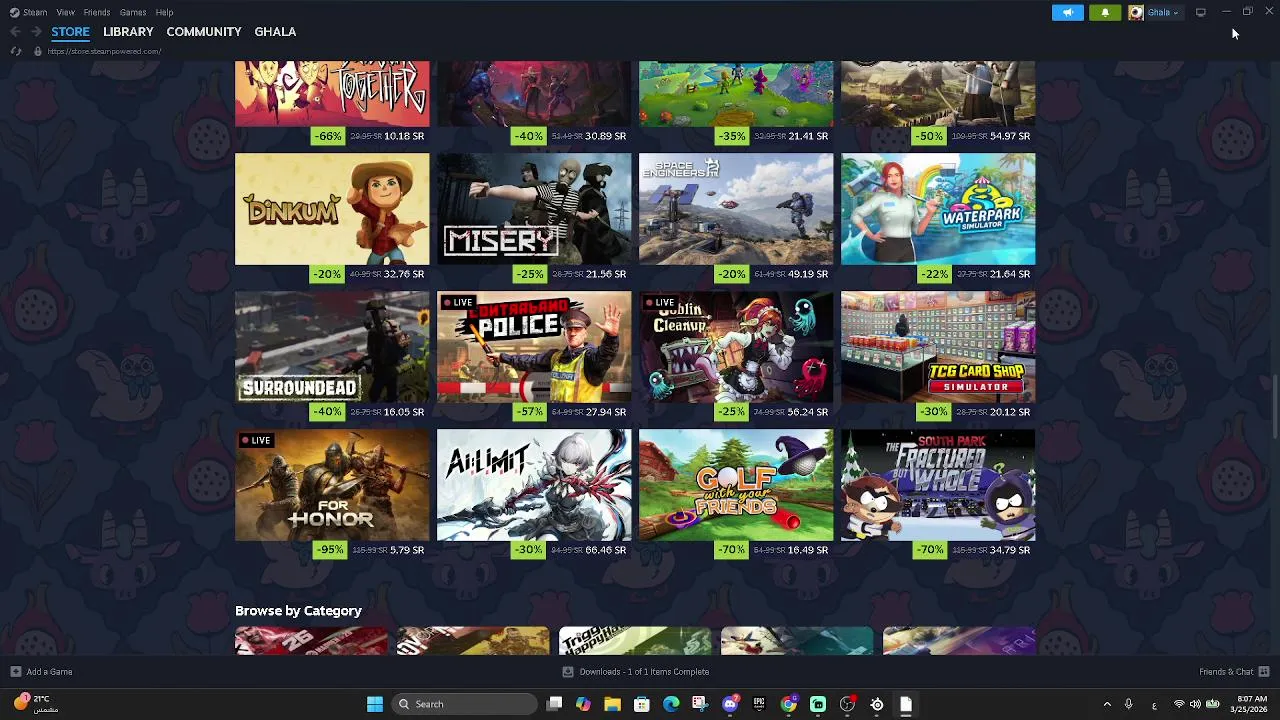Open volume control in the system tray
The height and width of the screenshot is (720, 1280).
coord(1195,704)
